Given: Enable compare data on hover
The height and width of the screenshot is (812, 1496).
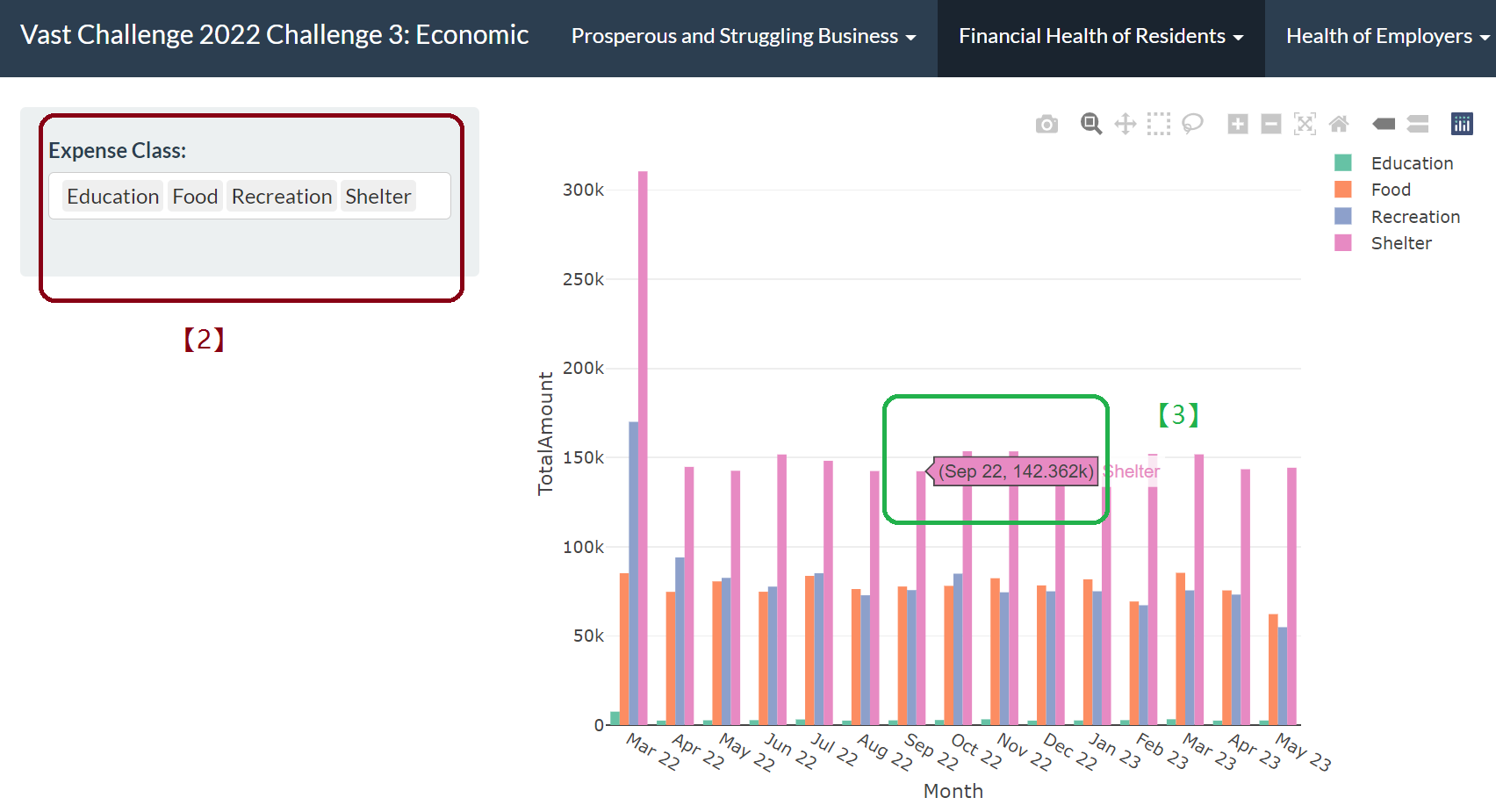Looking at the screenshot, I should pos(1418,124).
